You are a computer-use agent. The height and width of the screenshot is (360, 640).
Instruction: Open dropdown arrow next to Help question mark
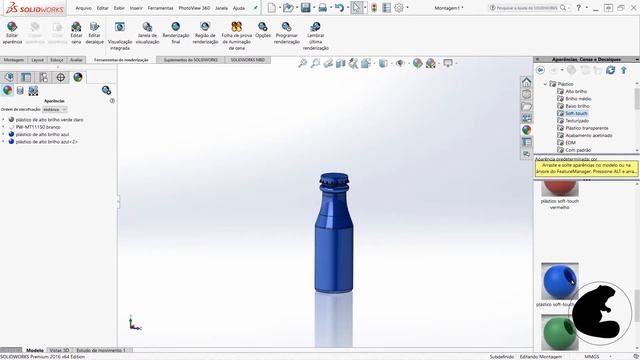click(x=587, y=8)
